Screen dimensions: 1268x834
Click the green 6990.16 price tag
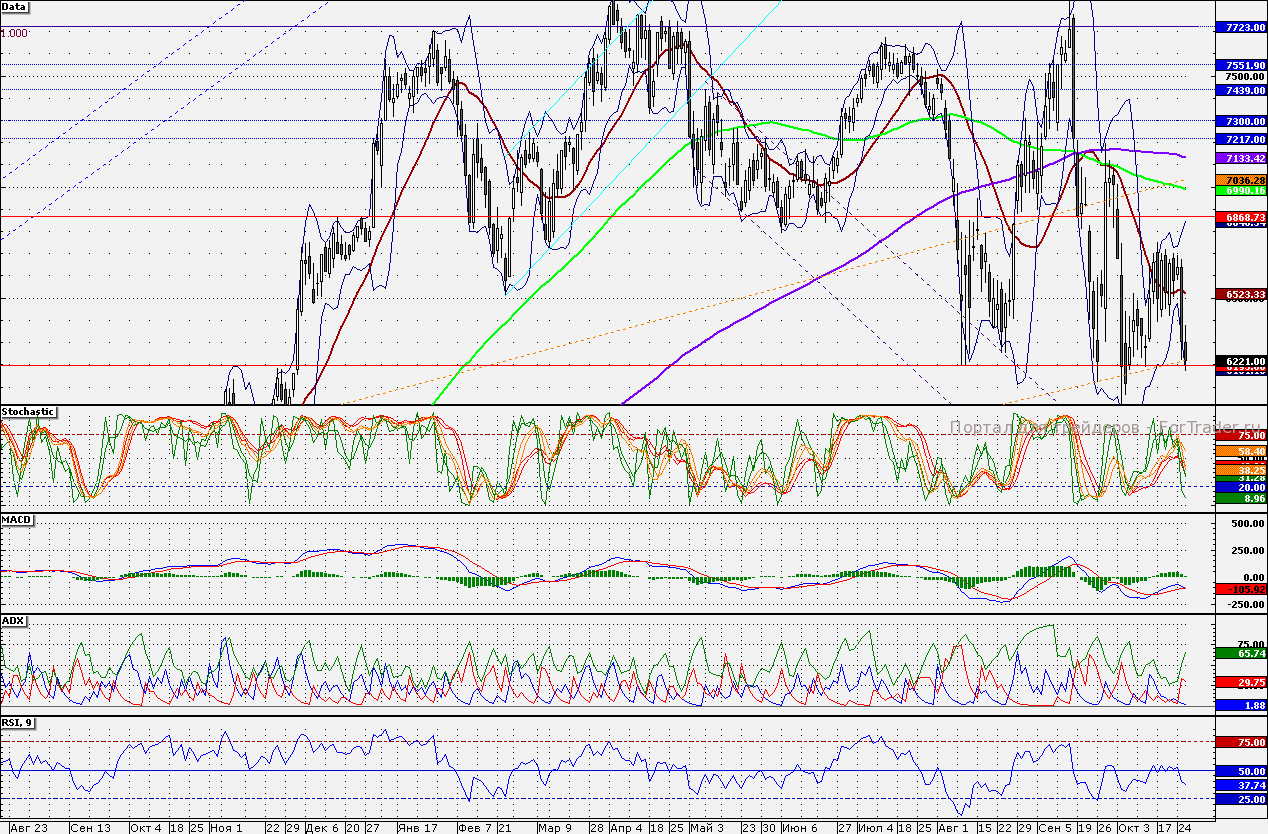point(1240,190)
